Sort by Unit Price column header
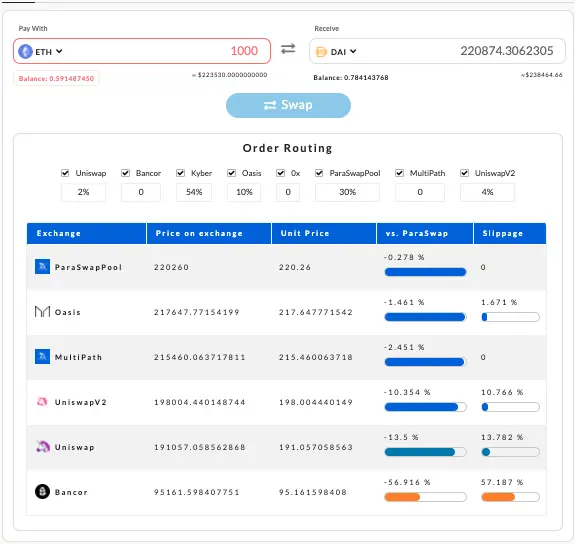The width and height of the screenshot is (575, 544). coord(324,233)
